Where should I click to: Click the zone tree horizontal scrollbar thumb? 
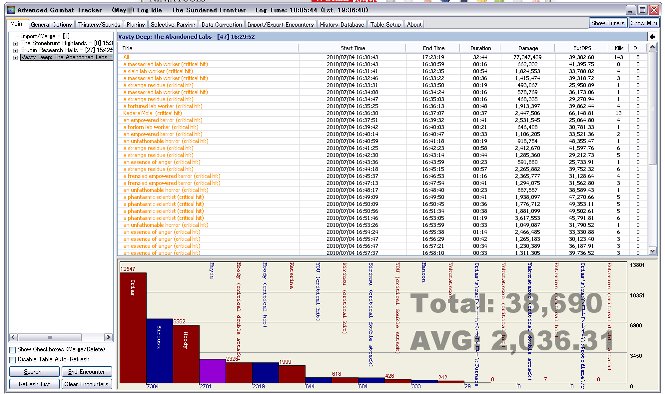point(50,337)
